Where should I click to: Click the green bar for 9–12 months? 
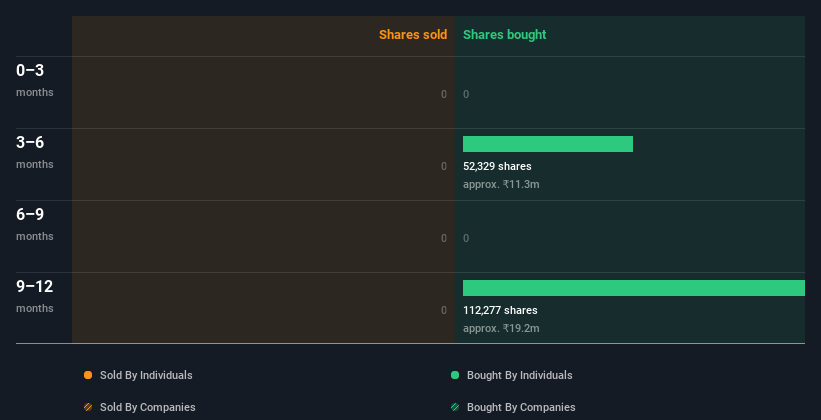[x=634, y=288]
